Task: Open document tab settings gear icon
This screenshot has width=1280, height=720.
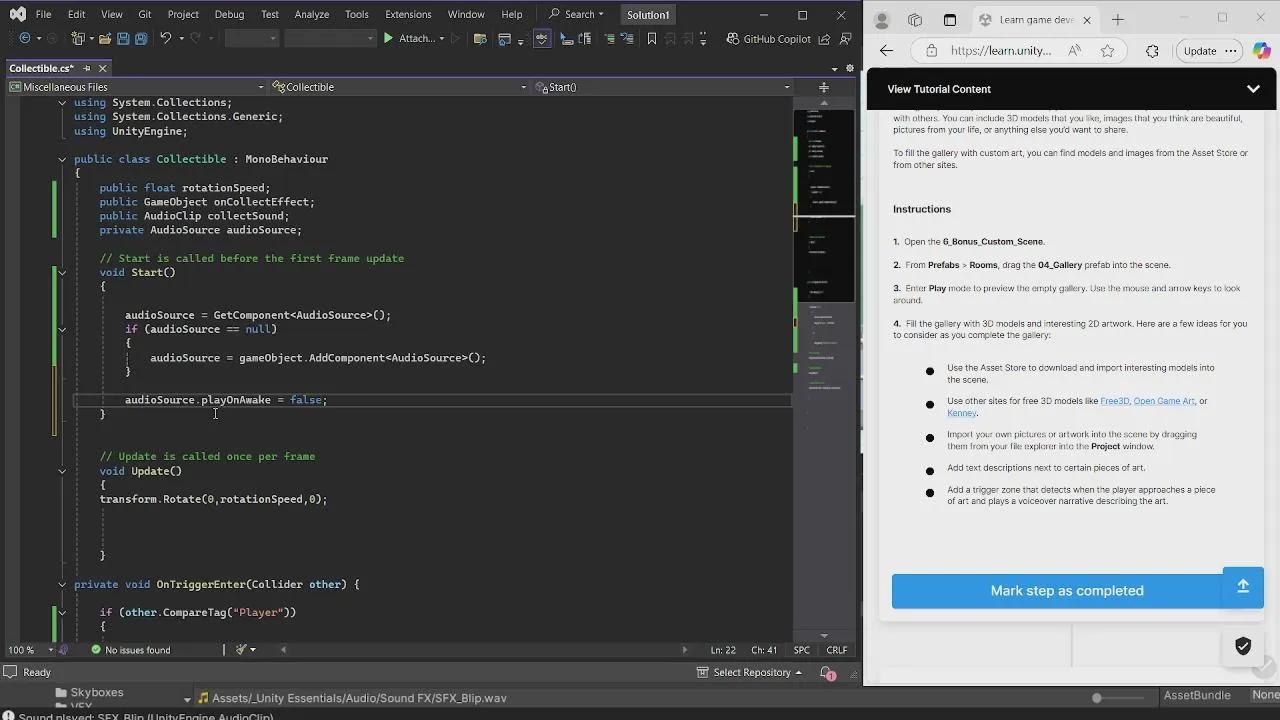Action: [848, 68]
